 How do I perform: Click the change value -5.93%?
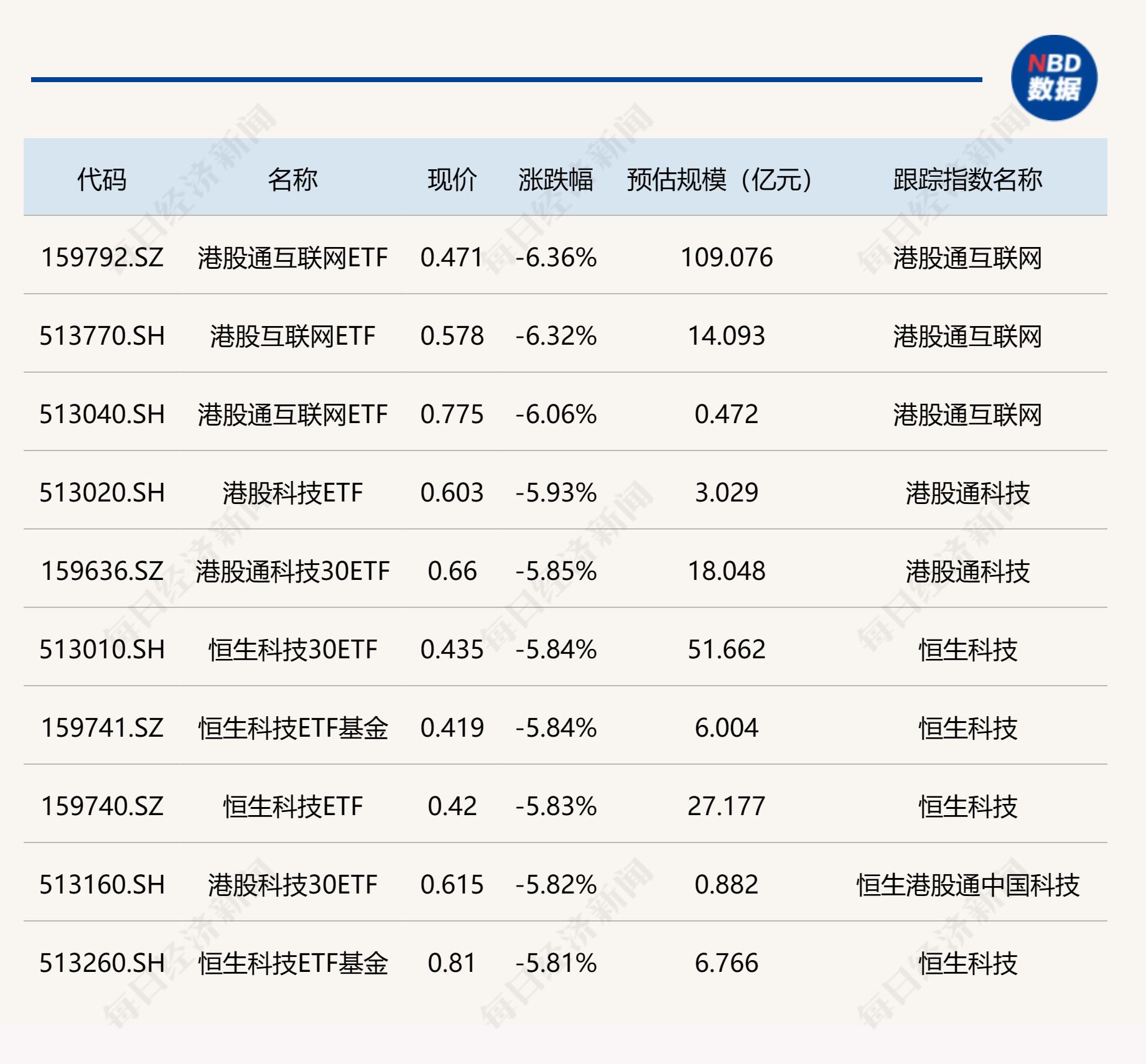556,493
